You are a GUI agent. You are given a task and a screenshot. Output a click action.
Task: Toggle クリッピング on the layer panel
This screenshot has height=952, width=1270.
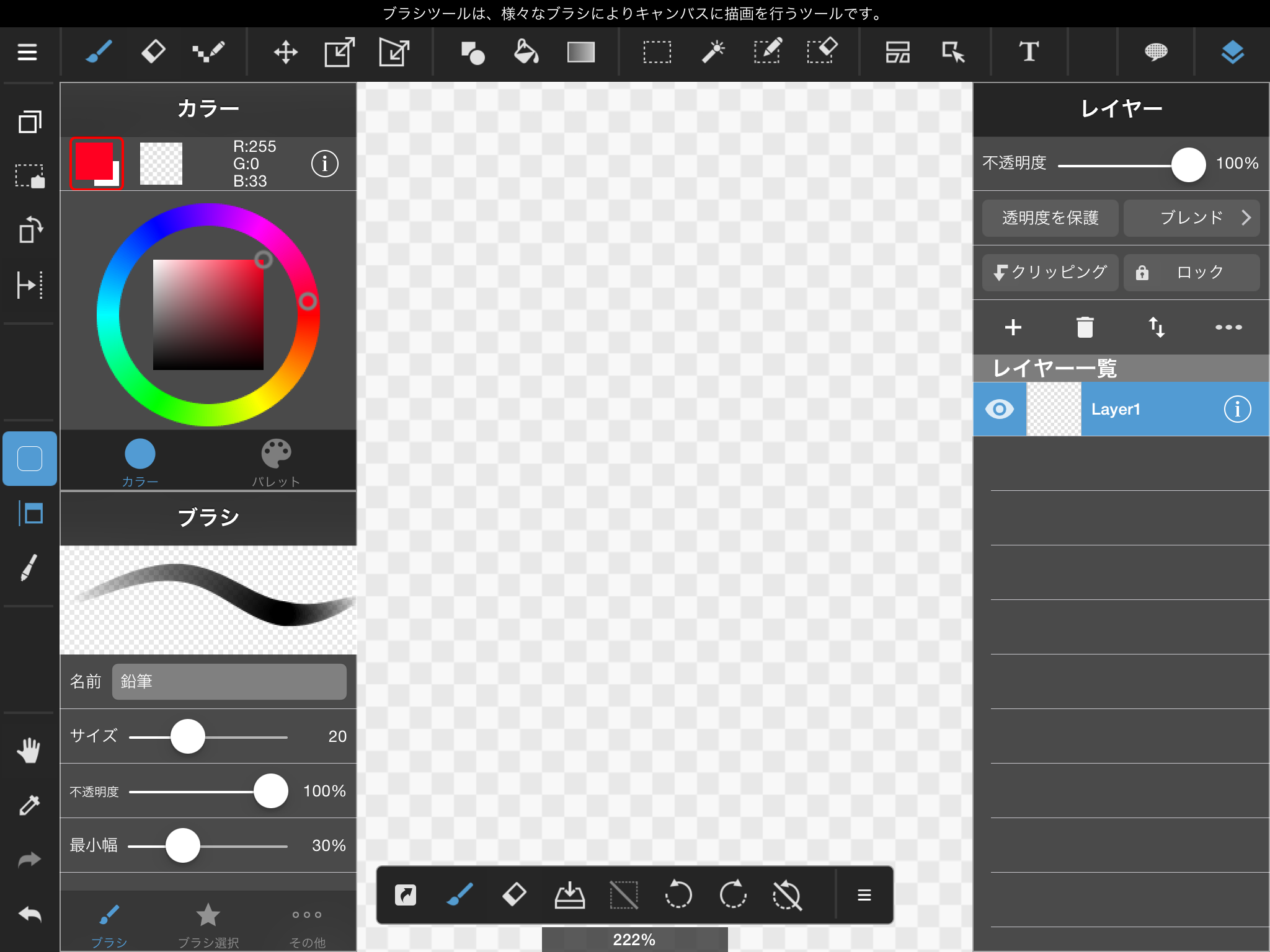coord(1049,273)
